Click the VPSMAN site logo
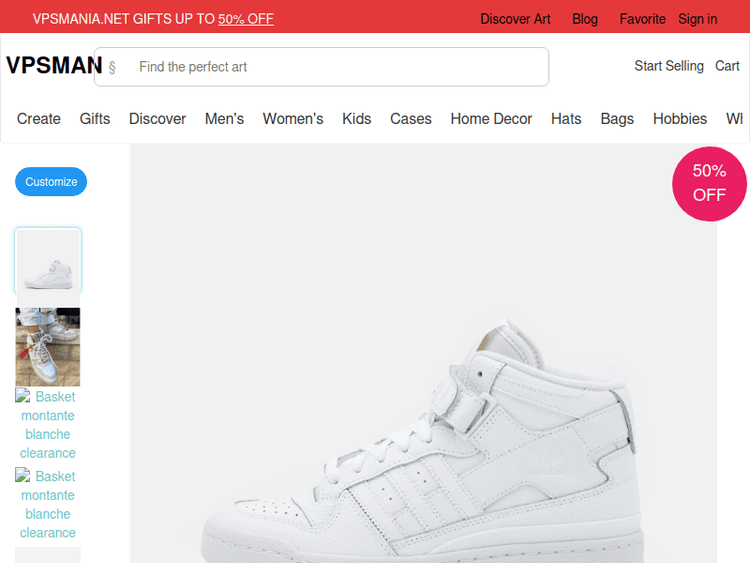 [54, 65]
